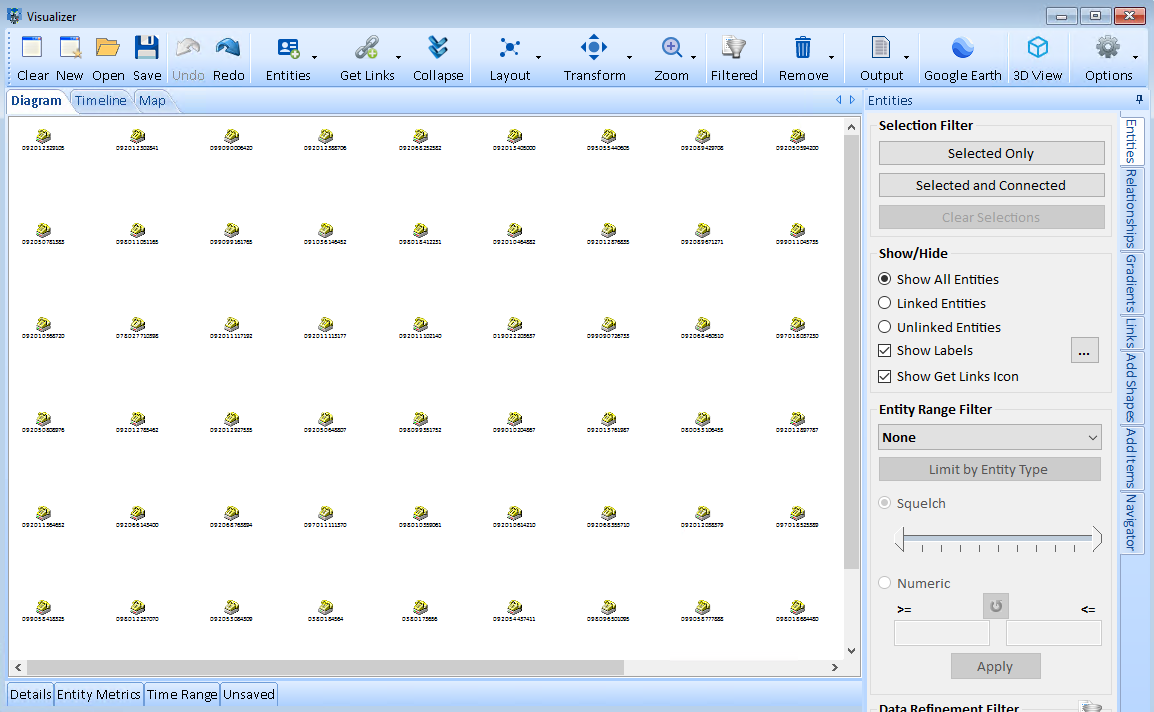Expand the Entities toolbar dropdown arrow
The image size is (1154, 712).
(315, 58)
